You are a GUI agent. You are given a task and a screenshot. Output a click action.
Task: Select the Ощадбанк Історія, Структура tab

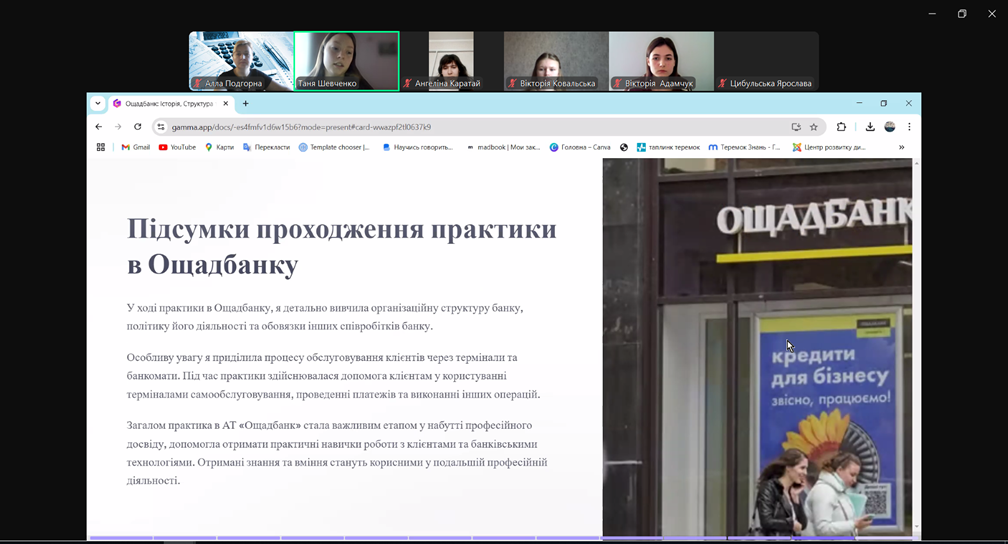click(165, 103)
